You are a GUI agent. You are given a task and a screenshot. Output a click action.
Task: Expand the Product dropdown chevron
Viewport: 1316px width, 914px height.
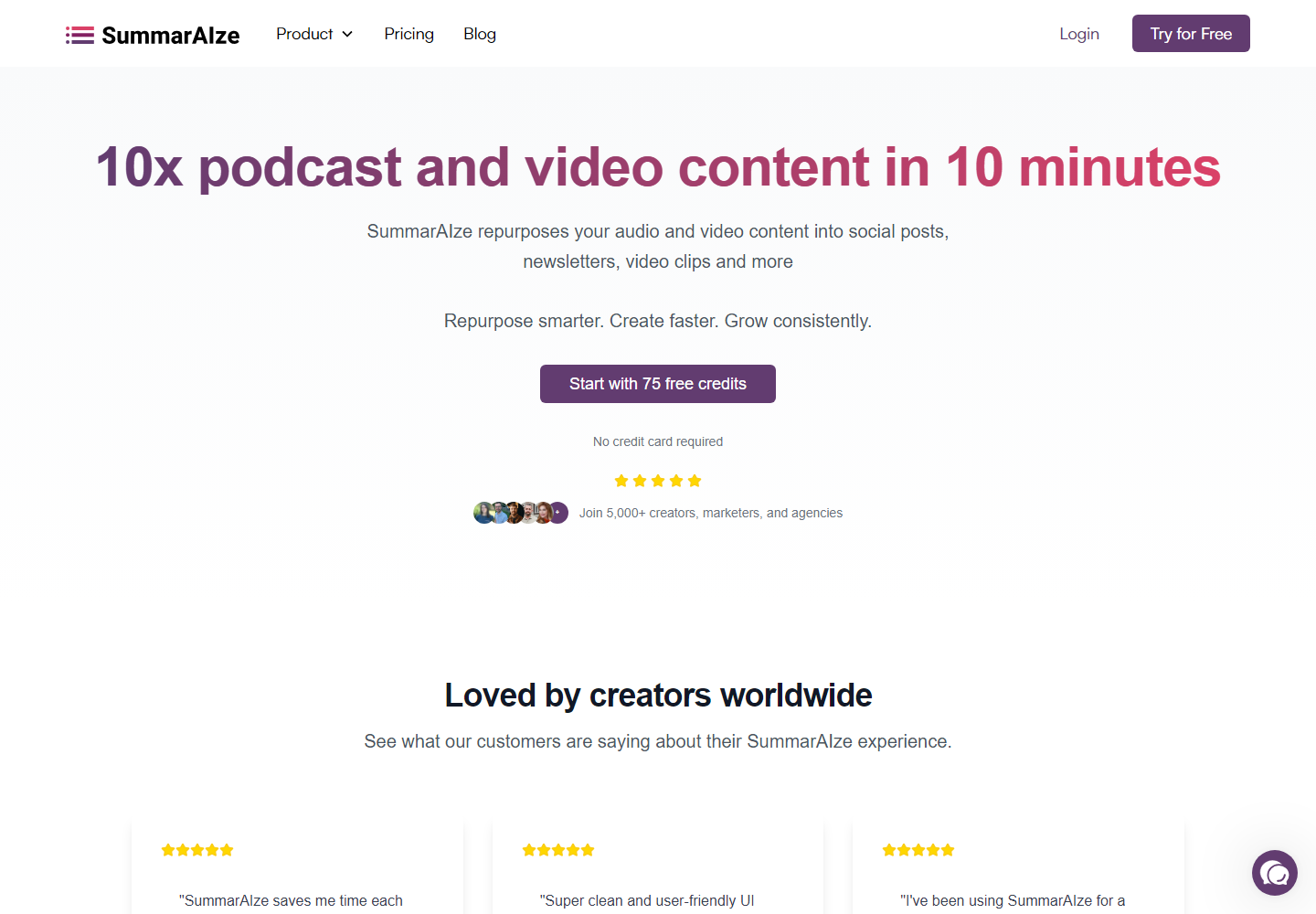point(347,34)
